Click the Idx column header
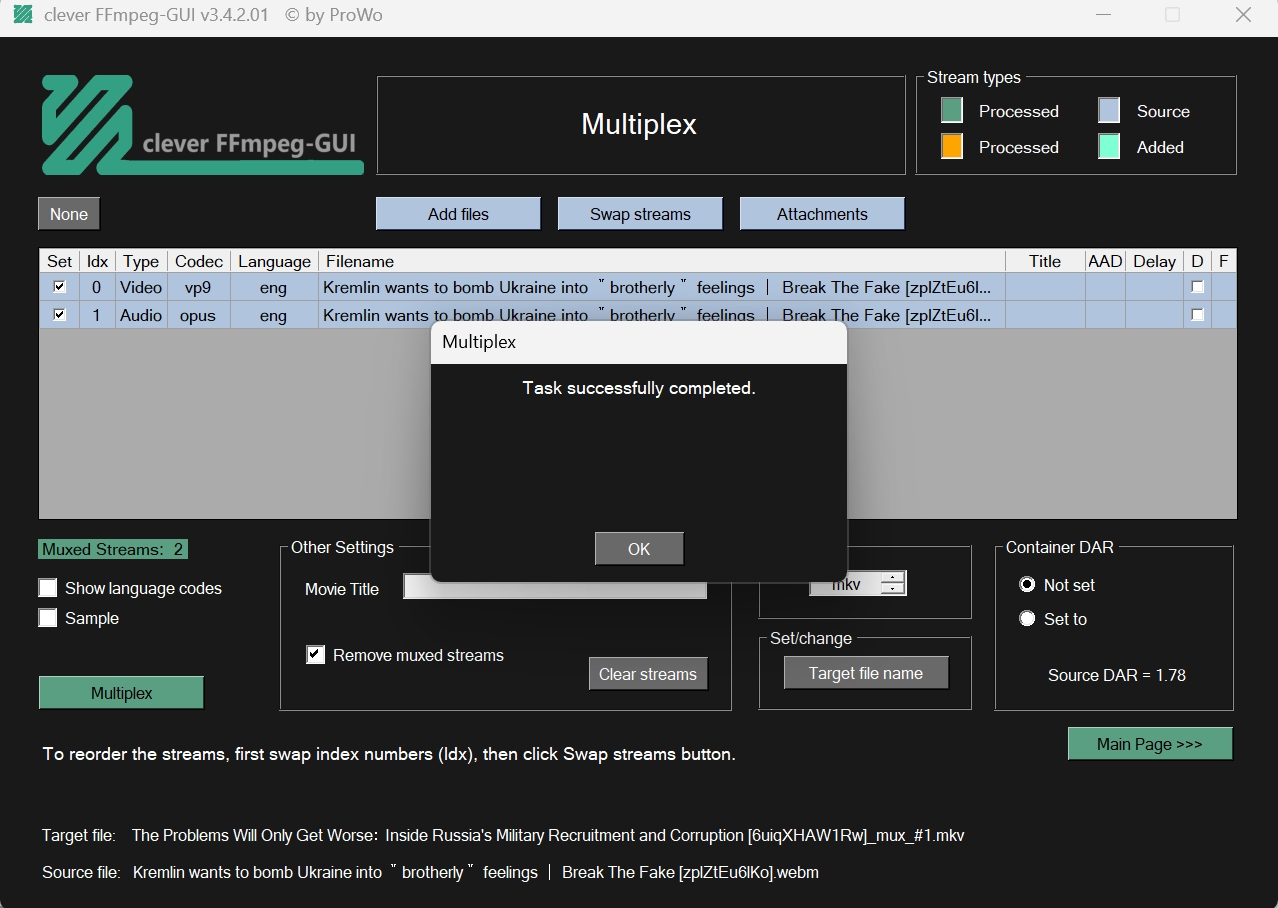The height and width of the screenshot is (908, 1278). (x=97, y=261)
